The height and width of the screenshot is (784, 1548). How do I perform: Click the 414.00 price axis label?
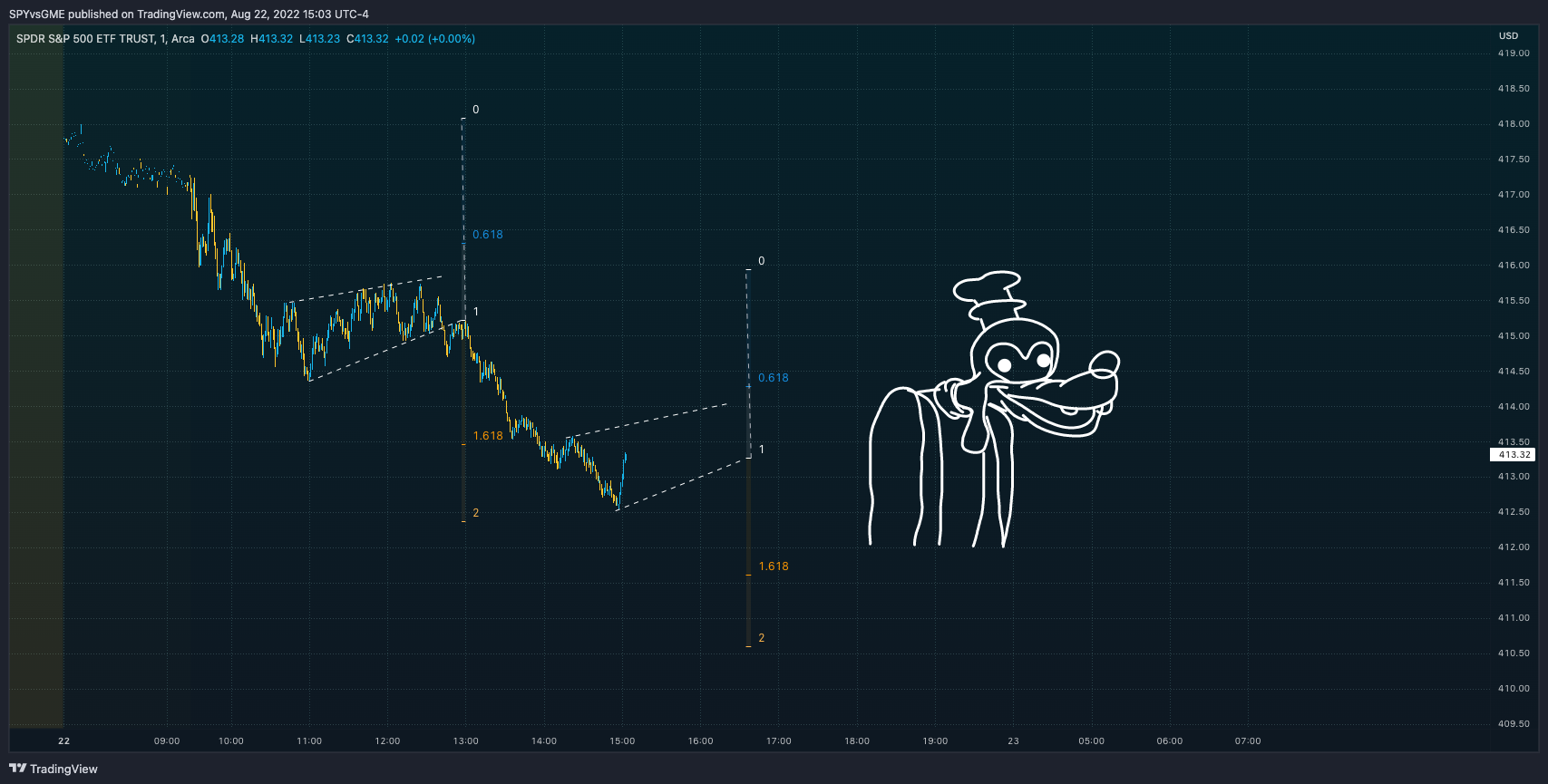(x=1514, y=407)
